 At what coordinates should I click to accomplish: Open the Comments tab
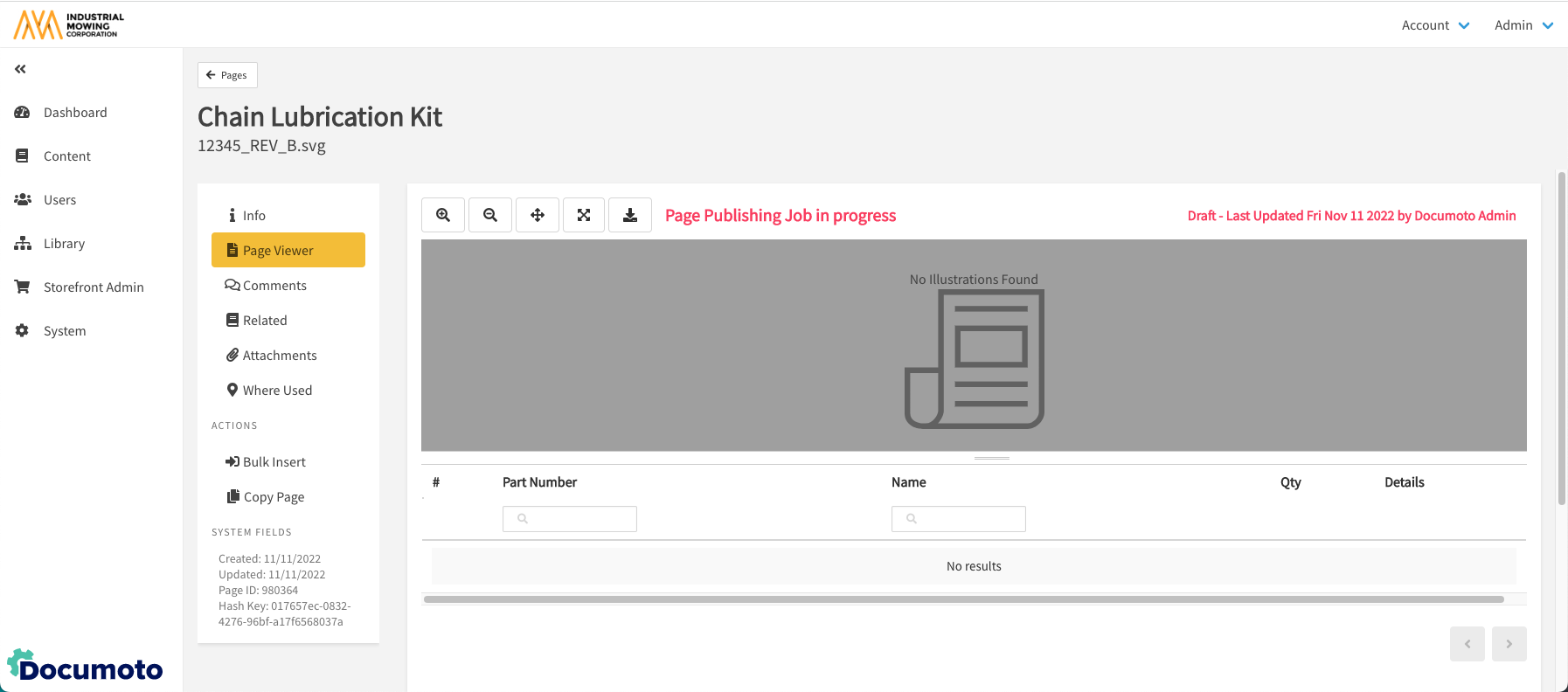(274, 286)
